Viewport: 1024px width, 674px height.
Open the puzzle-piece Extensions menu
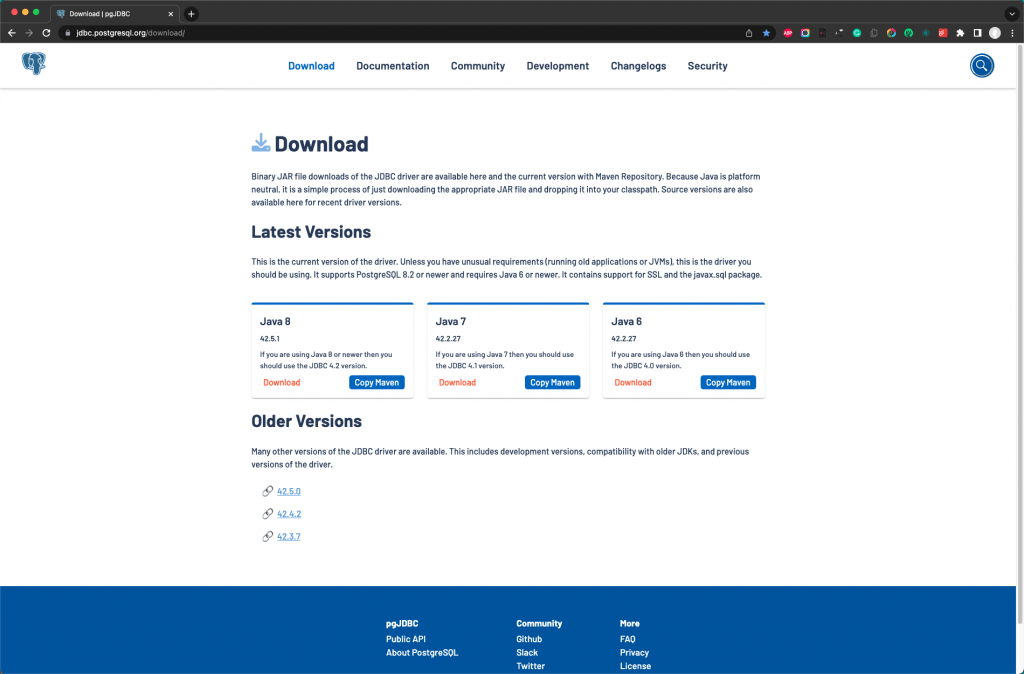click(960, 33)
